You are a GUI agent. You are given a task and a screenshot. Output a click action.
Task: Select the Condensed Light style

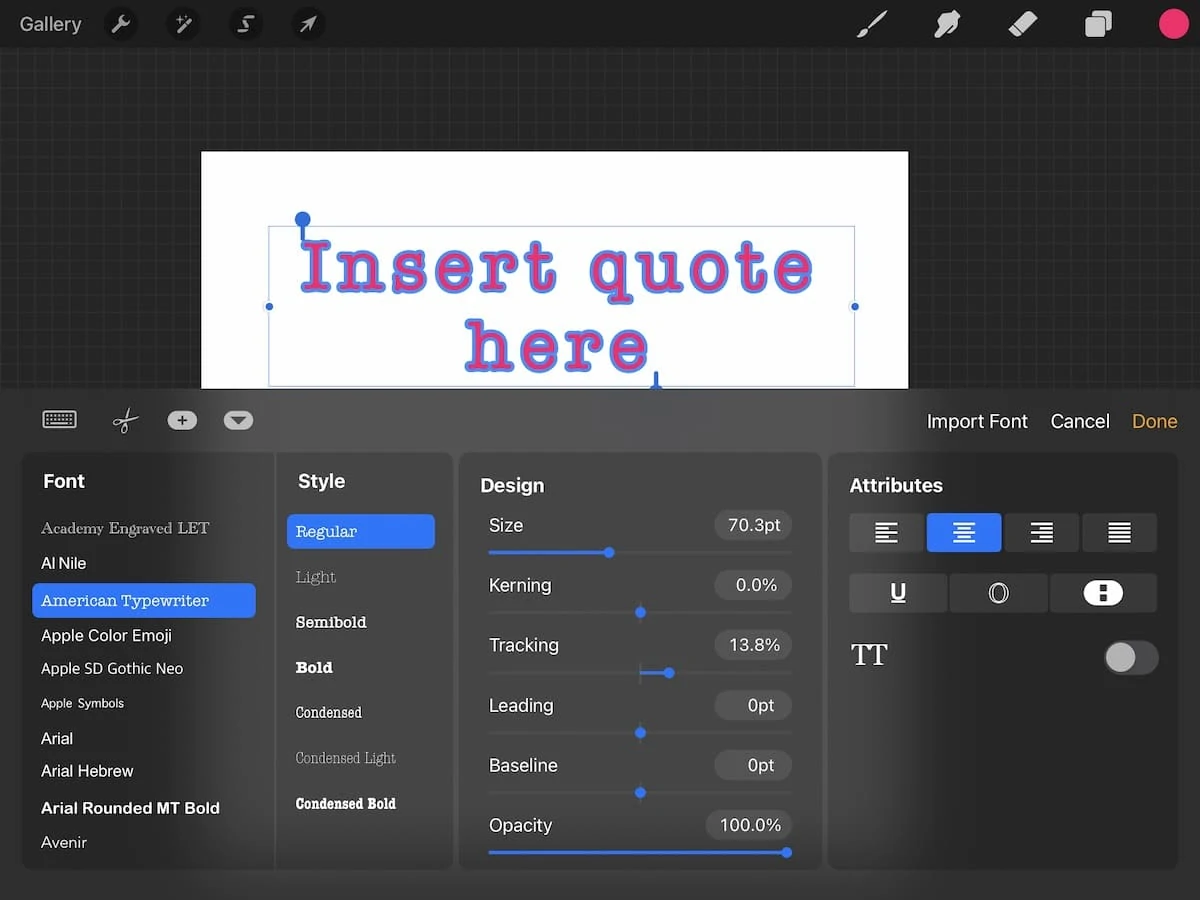click(346, 758)
